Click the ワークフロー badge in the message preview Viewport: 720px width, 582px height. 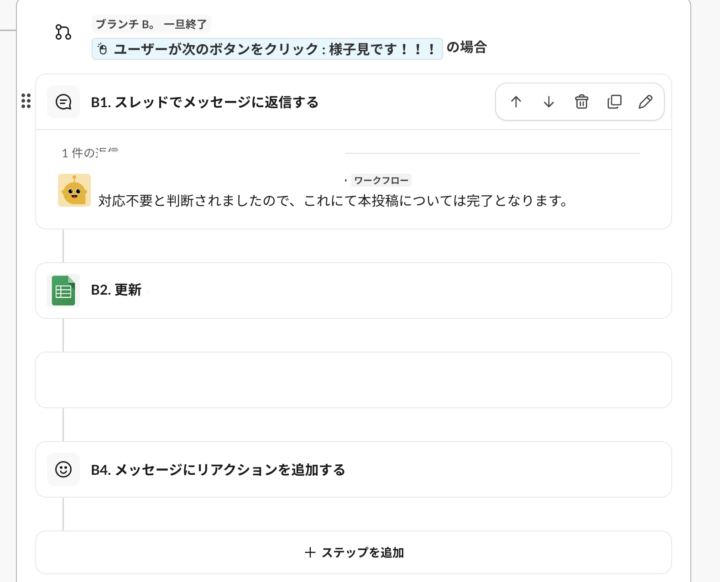(381, 180)
